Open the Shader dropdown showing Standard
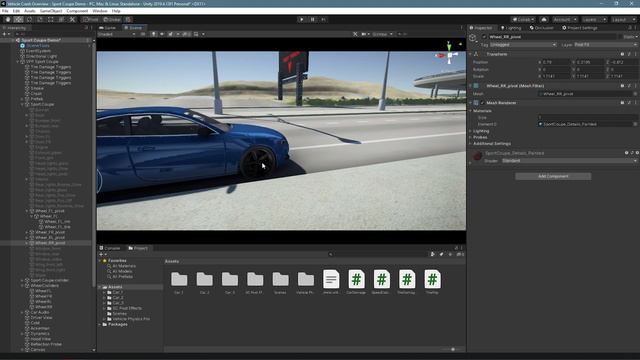This screenshot has height=360, width=640. pyautogui.click(x=569, y=161)
